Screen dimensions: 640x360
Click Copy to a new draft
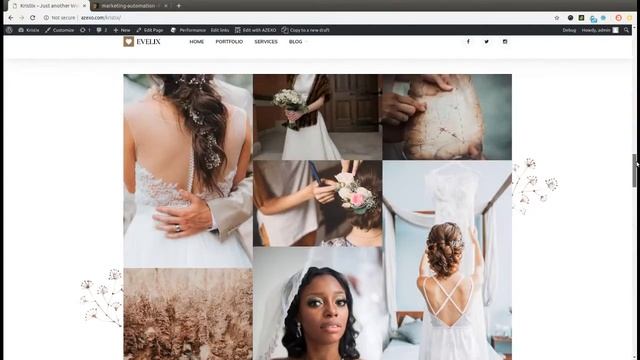[x=306, y=30]
